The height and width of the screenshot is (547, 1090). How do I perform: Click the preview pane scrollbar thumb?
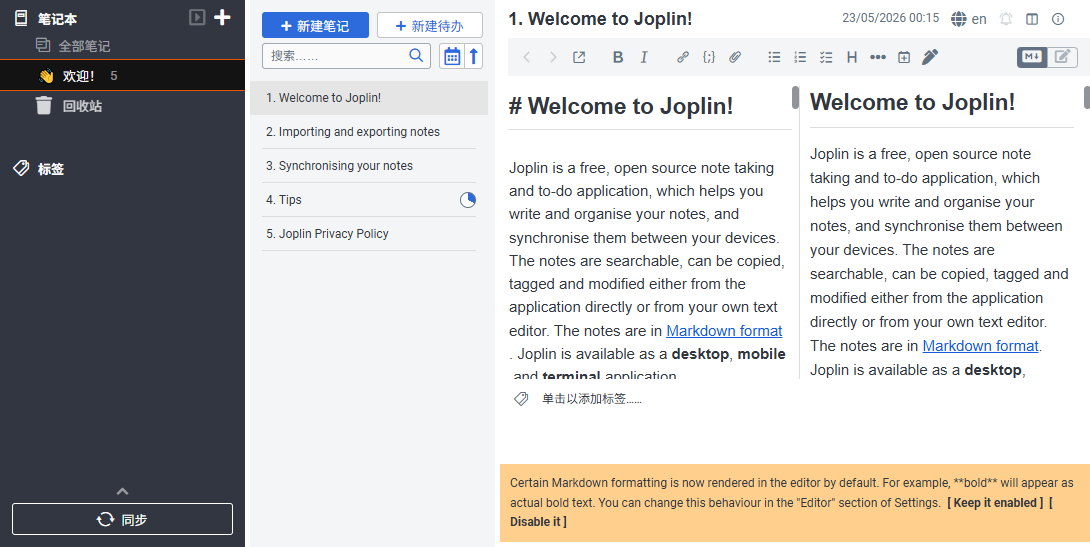(x=1087, y=98)
